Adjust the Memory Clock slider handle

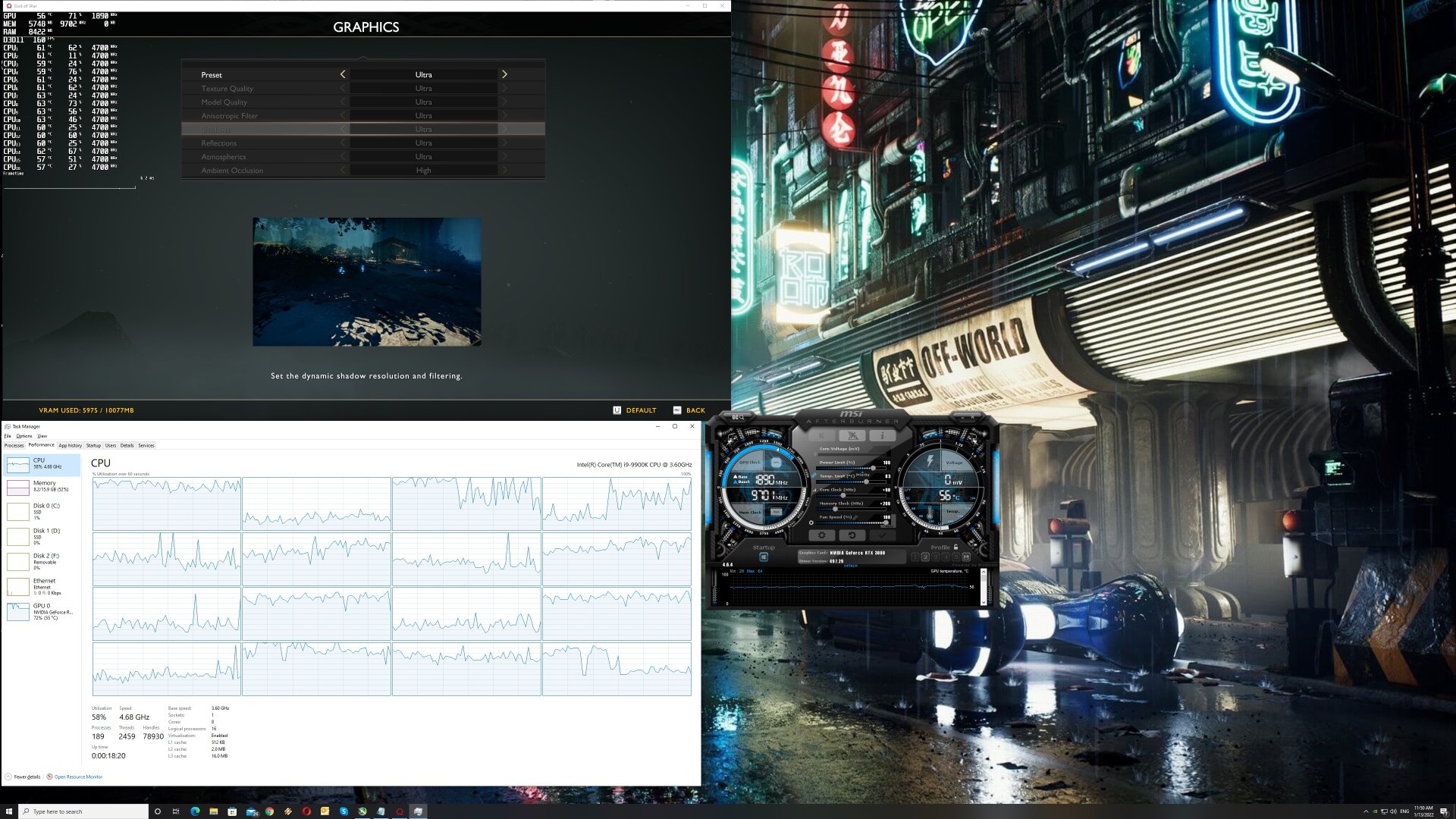click(x=835, y=509)
